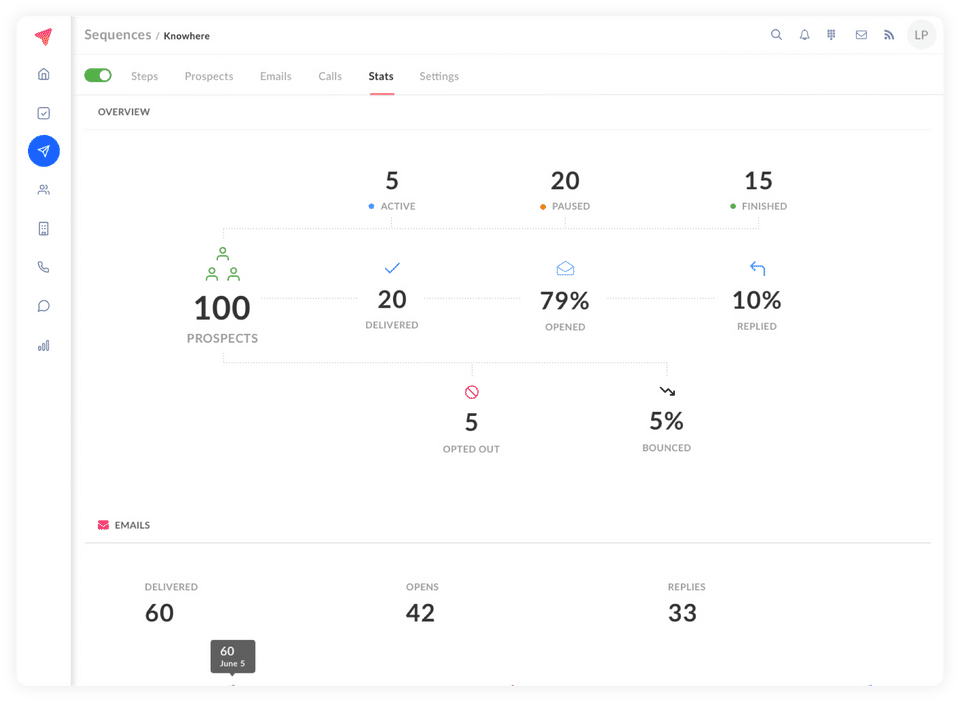
Task: Switch to the Steps tab
Action: pos(144,76)
